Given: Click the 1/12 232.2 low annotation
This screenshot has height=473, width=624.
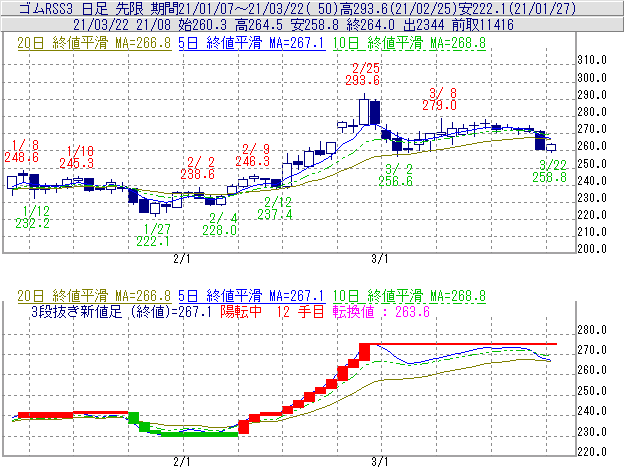Looking at the screenshot, I should click(x=33, y=217).
